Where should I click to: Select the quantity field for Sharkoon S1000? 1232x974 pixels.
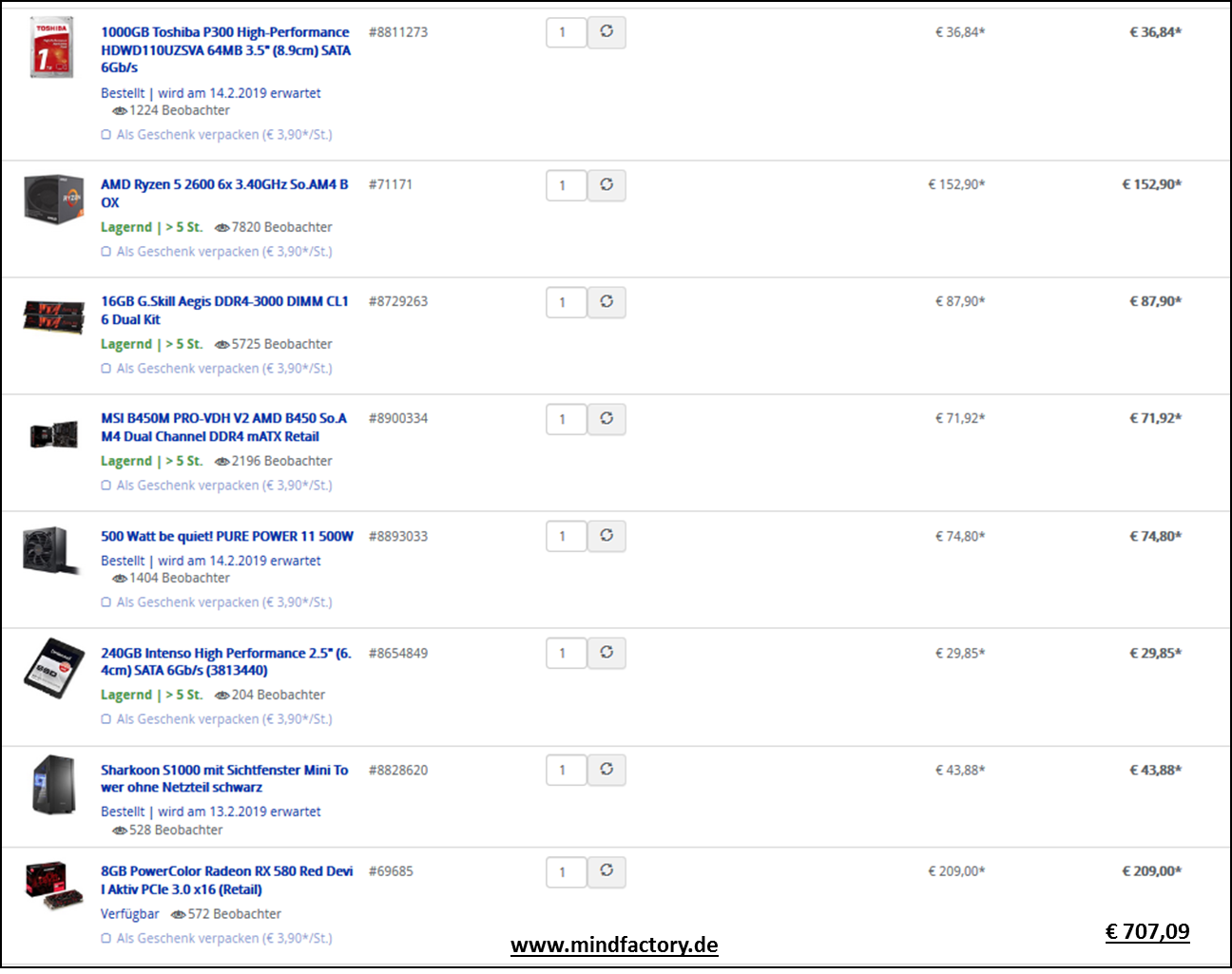tap(567, 770)
